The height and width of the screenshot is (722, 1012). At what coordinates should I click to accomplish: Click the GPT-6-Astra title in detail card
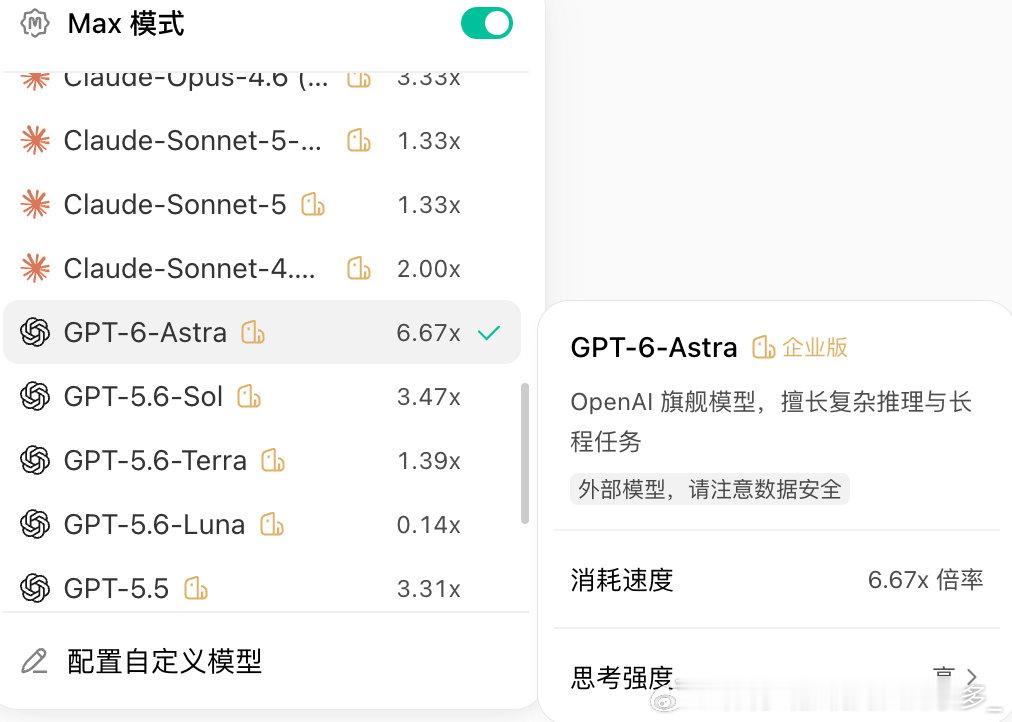point(654,347)
